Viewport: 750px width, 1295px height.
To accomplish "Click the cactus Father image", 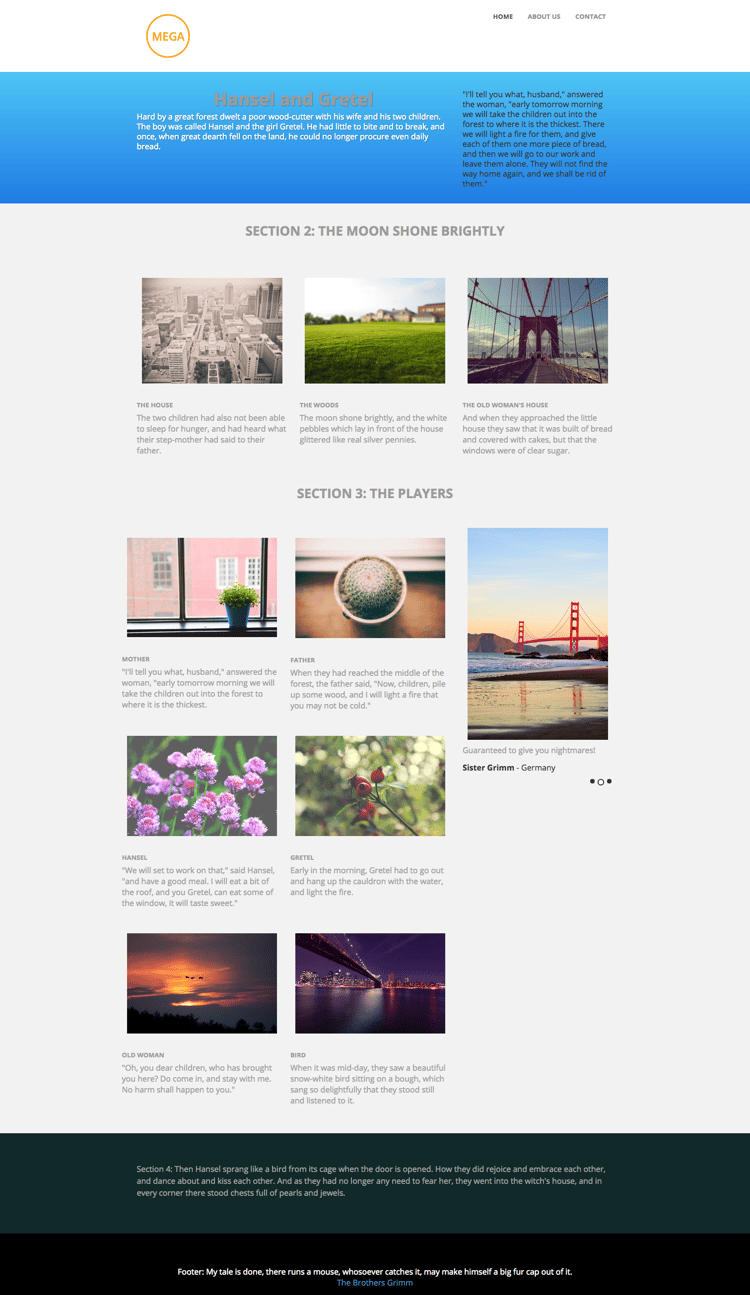I will tap(370, 588).
